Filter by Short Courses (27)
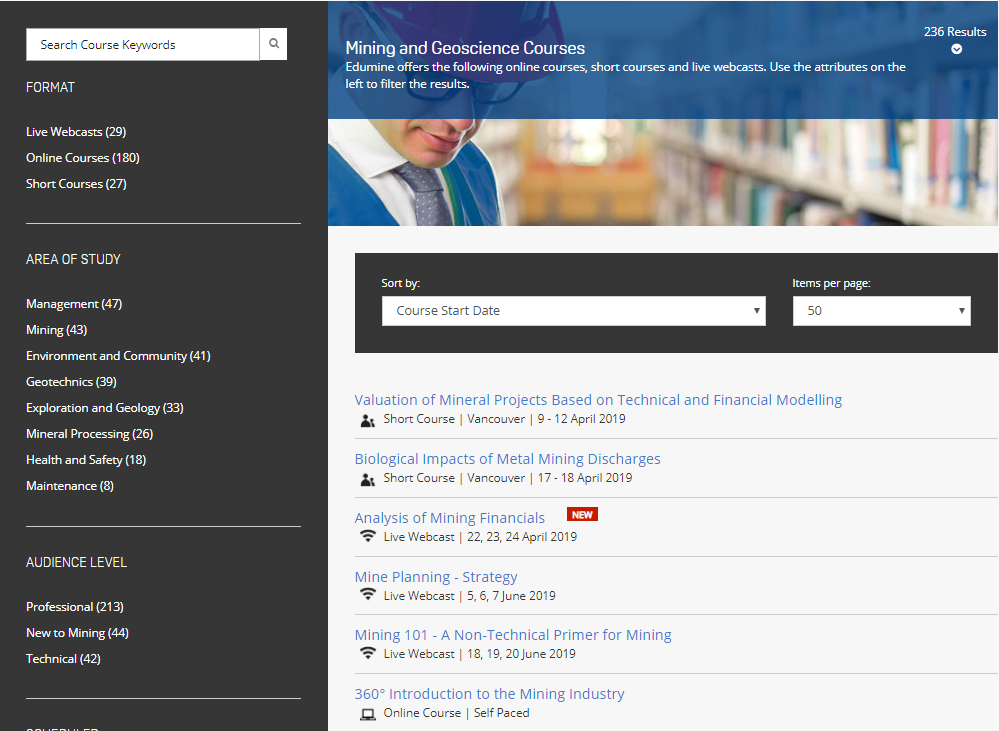Screen dimensions: 999x731 [76, 184]
